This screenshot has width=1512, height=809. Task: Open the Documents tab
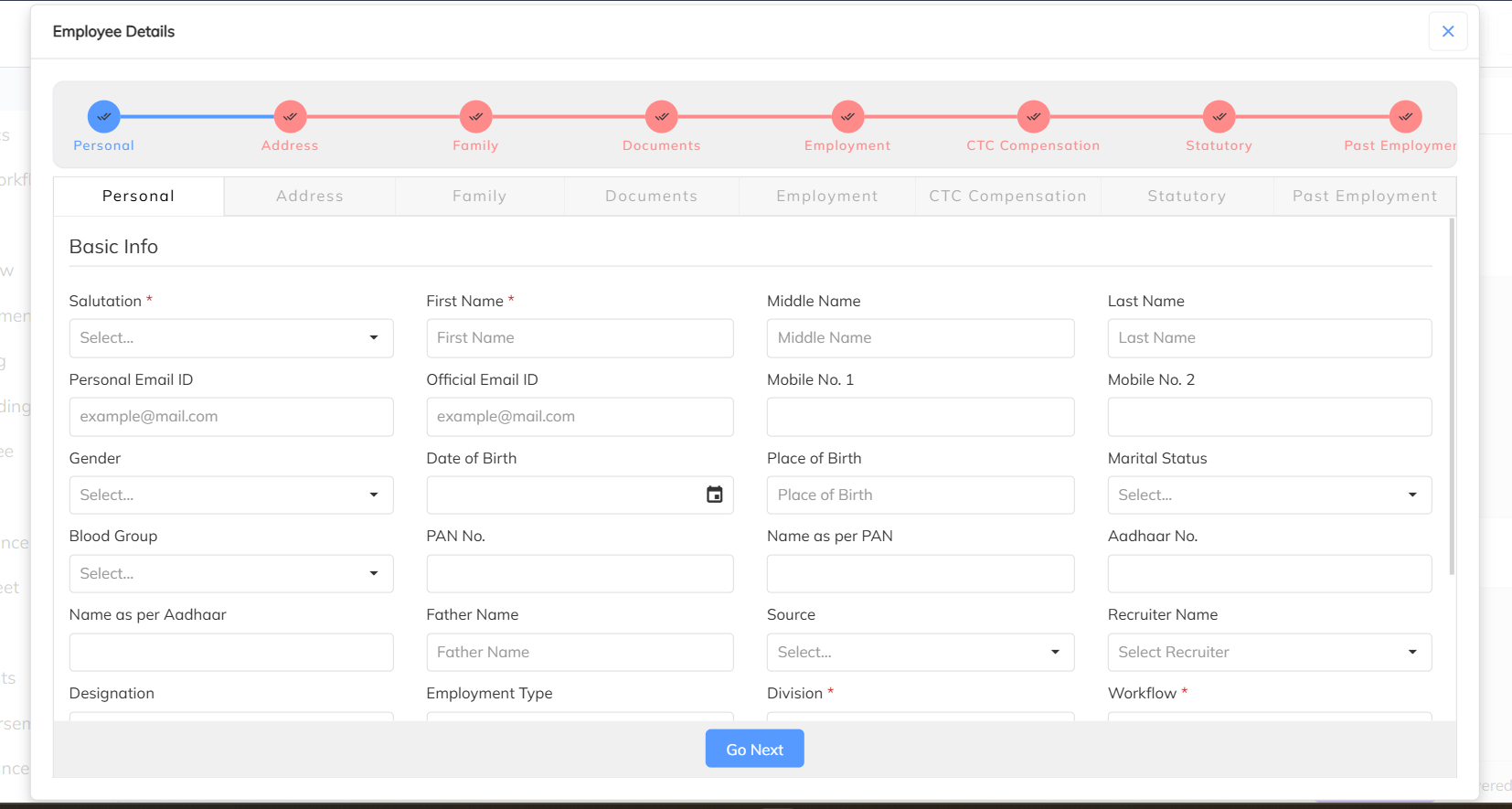point(652,197)
